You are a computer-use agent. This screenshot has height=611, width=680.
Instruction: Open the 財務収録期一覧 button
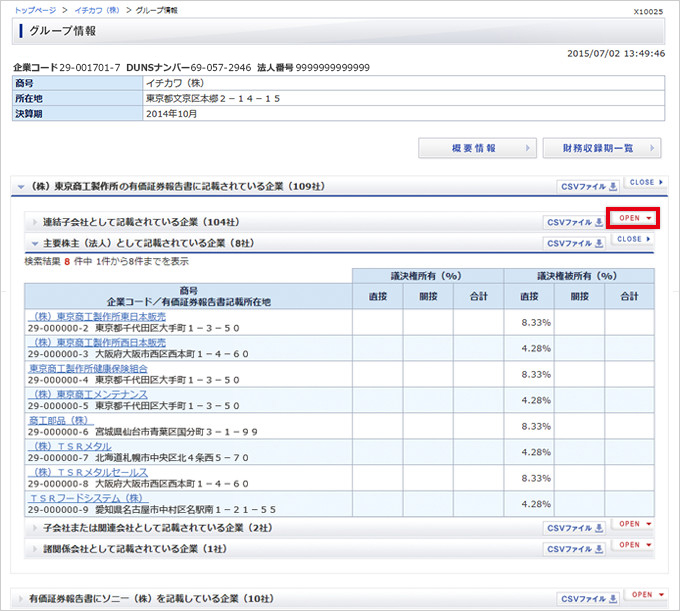pos(602,148)
